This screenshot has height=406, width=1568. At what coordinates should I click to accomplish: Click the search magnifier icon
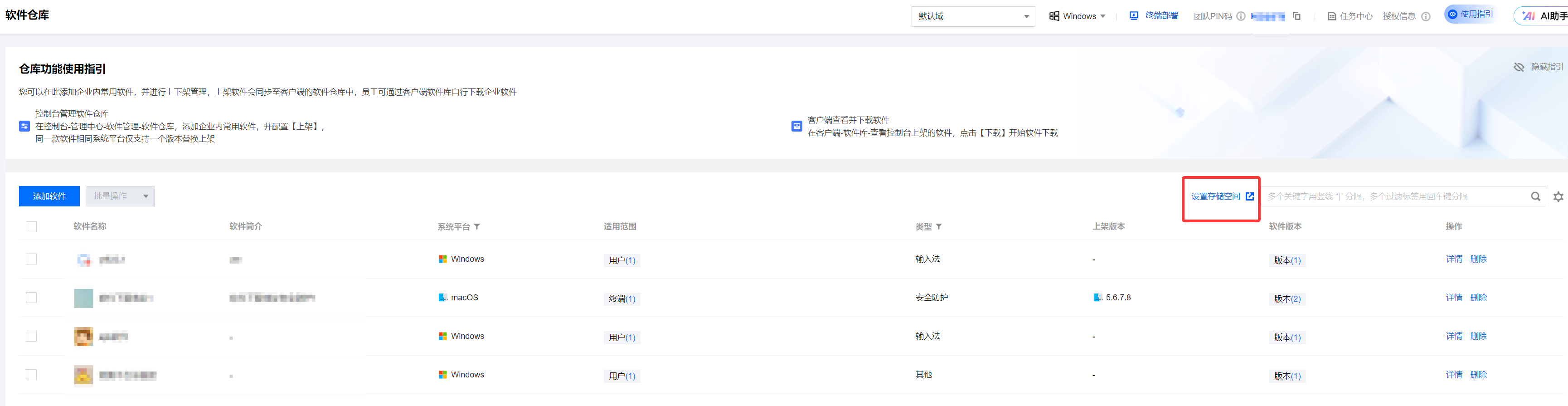[x=1535, y=196]
